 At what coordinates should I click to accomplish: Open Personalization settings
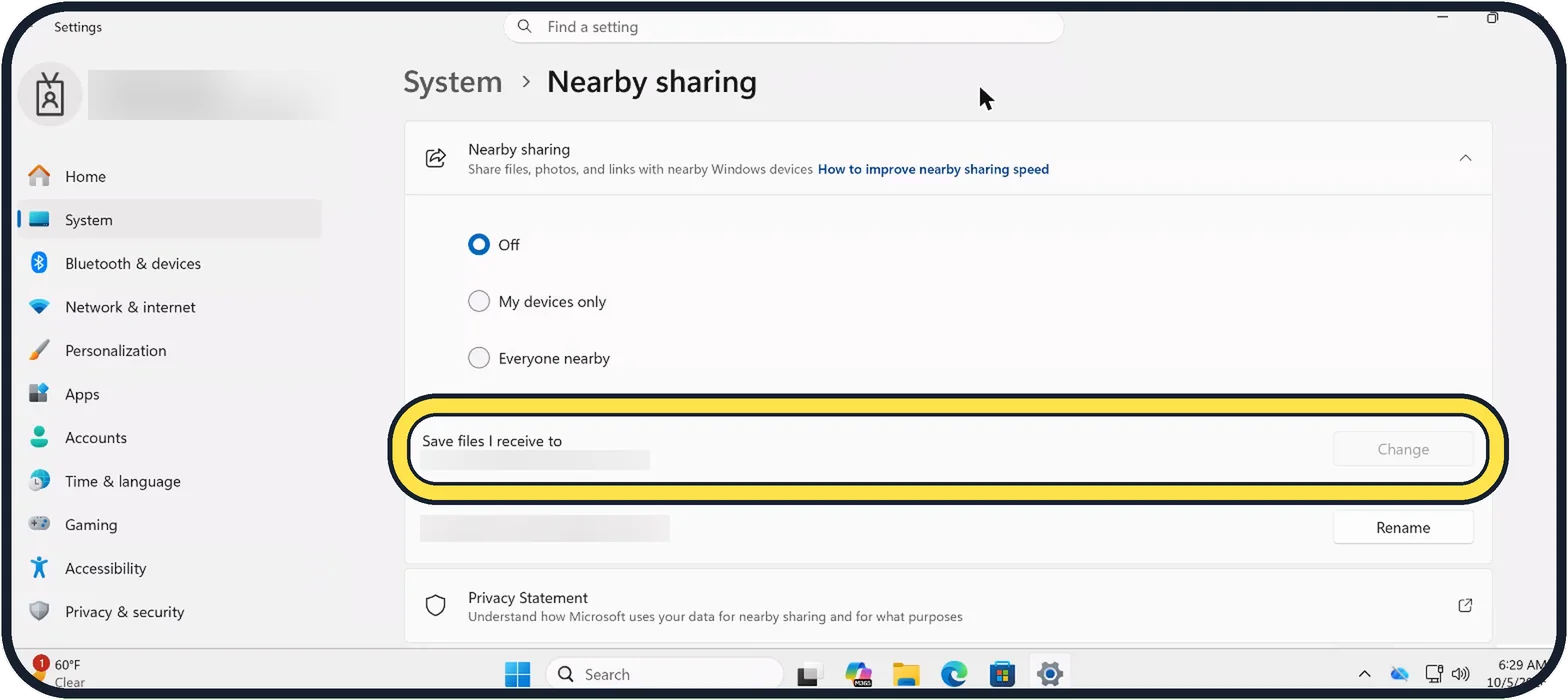pos(169,350)
